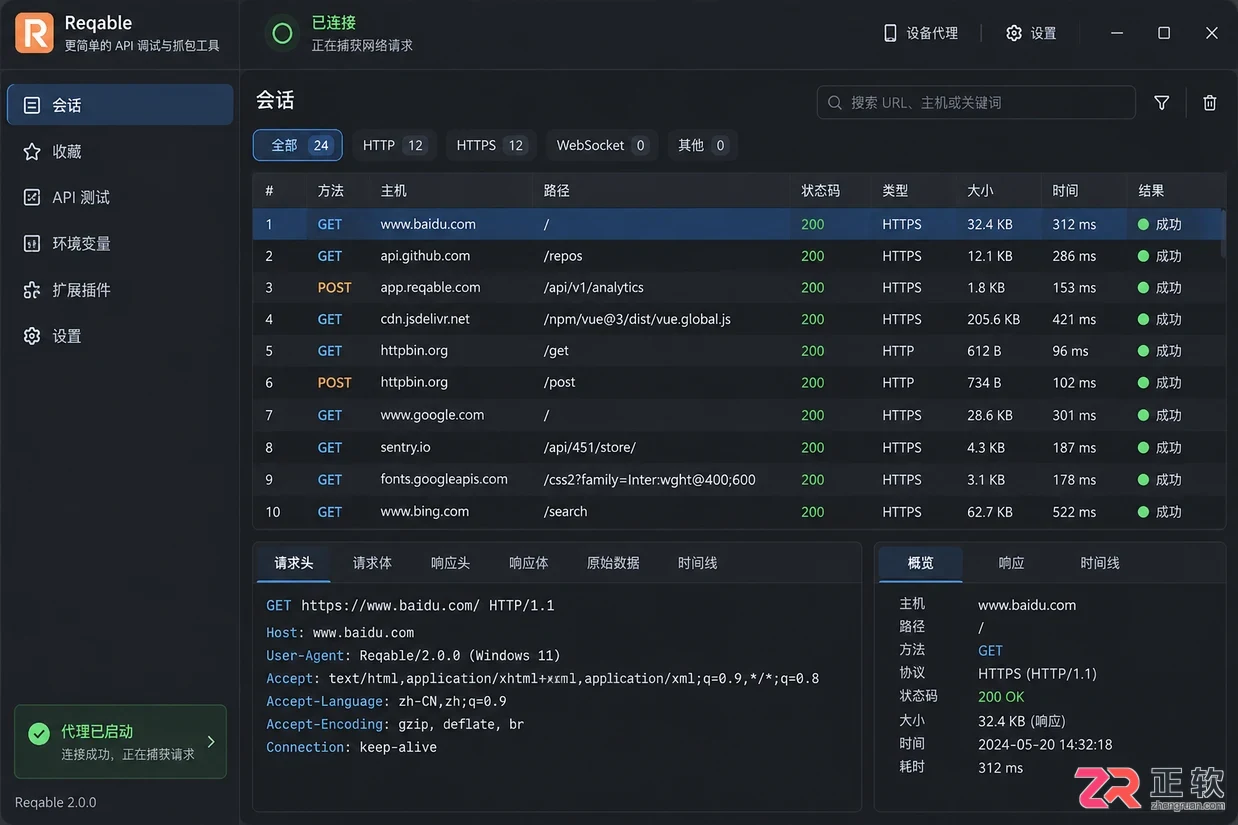Click the 200 OK status value
Image resolution: width=1238 pixels, height=825 pixels.
1001,697
